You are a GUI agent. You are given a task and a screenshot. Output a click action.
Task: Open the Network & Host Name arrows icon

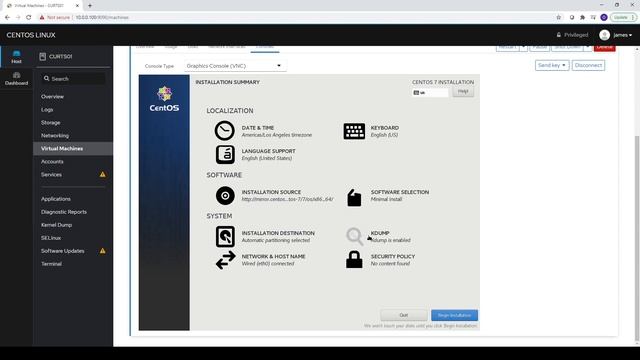[x=225, y=260]
